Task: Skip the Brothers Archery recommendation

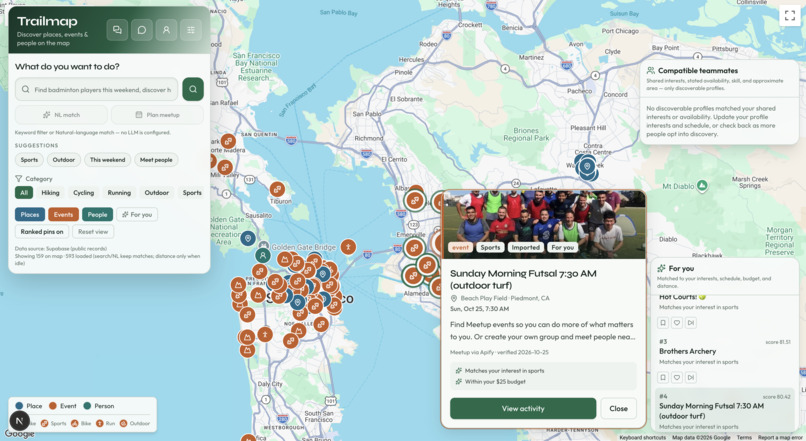Action: click(x=691, y=377)
